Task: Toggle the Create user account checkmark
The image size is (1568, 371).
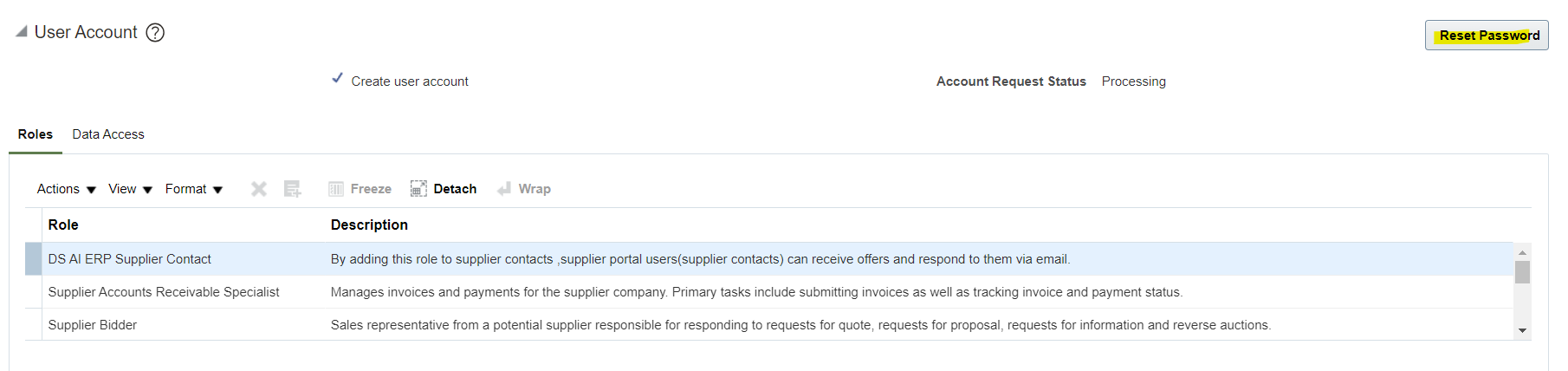Action: click(338, 78)
